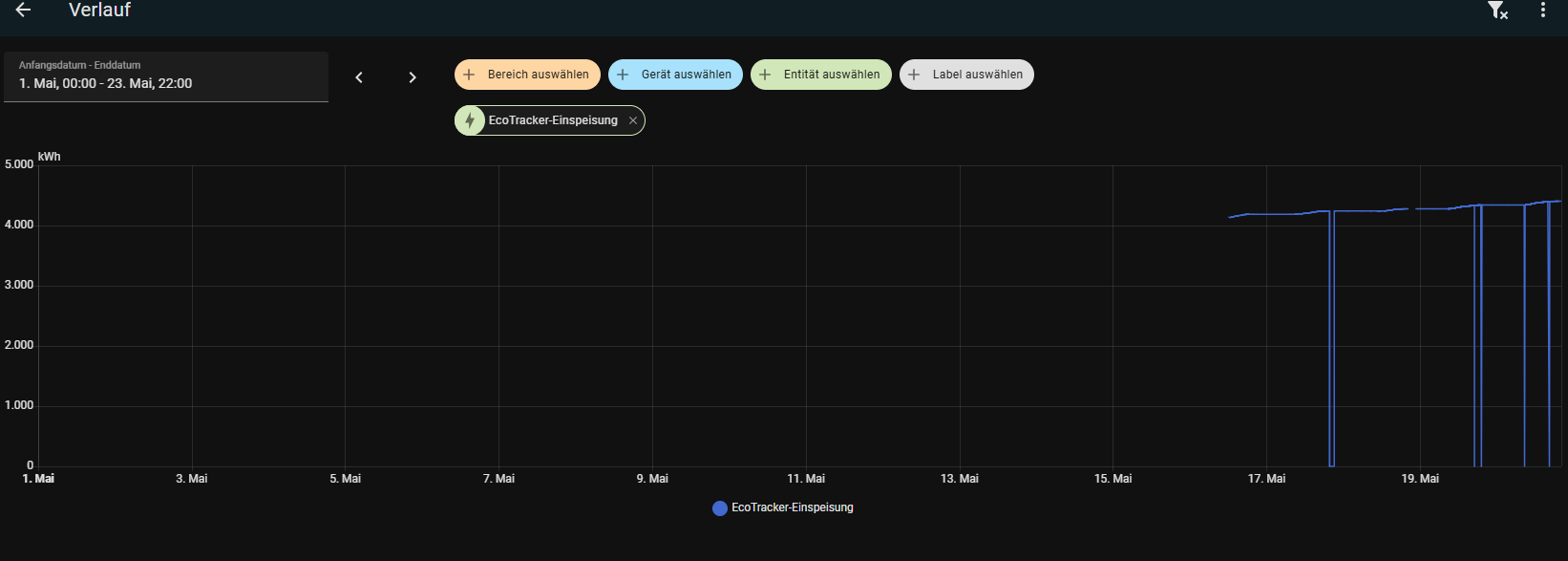Clear filters with the filter-remove icon
The image size is (1568, 561).
1497,11
